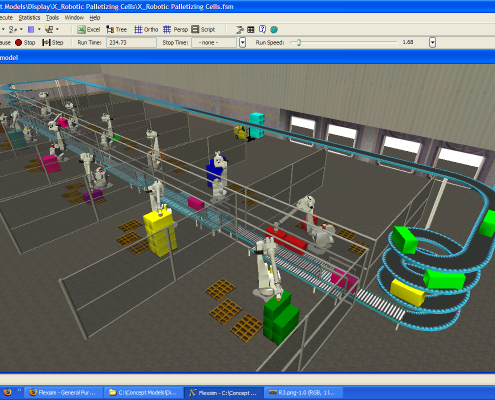
Task: Open the Window menu
Action: click(x=74, y=18)
